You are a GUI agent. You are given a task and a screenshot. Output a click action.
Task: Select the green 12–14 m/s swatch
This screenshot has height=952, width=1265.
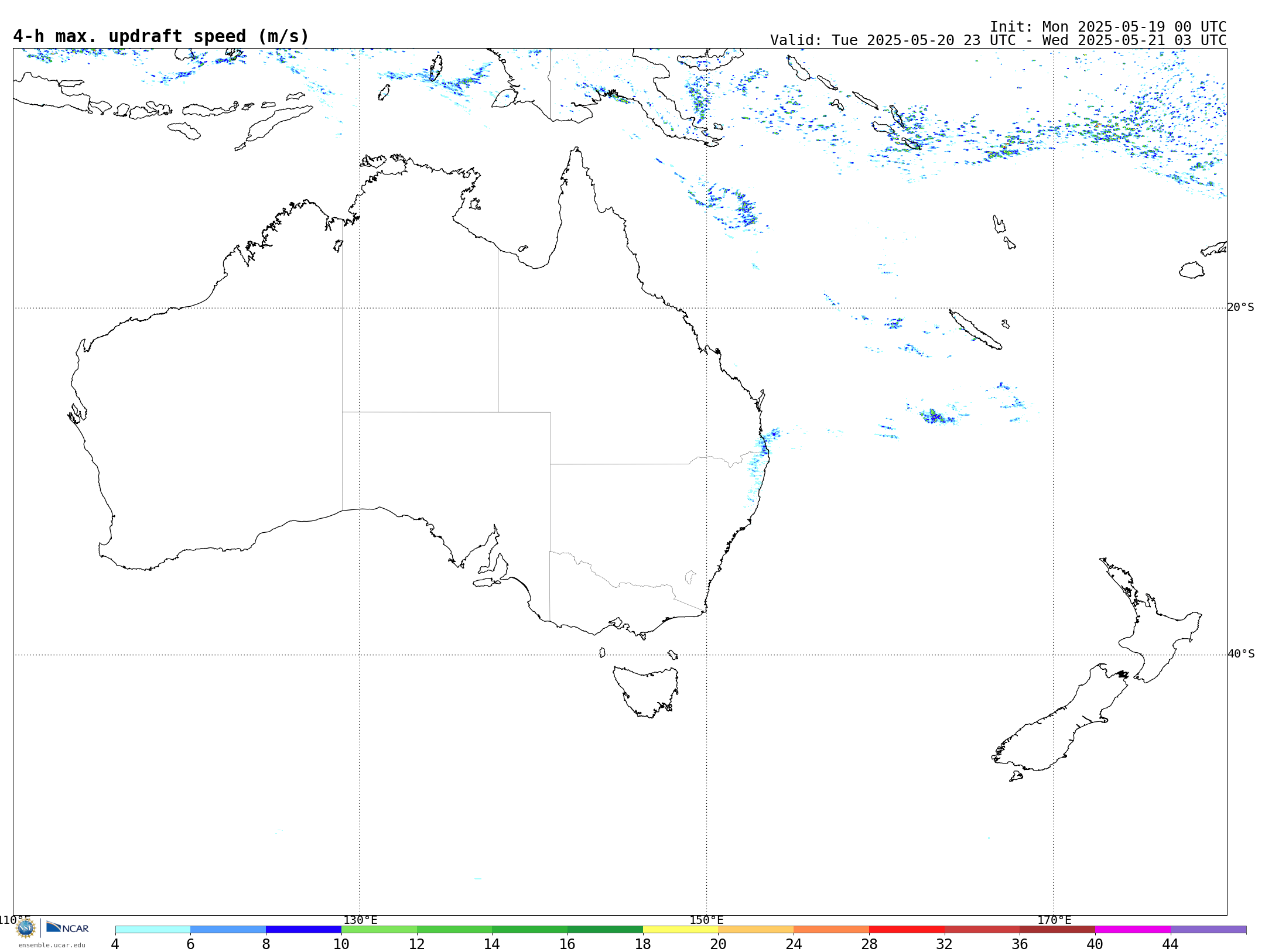coord(454,930)
